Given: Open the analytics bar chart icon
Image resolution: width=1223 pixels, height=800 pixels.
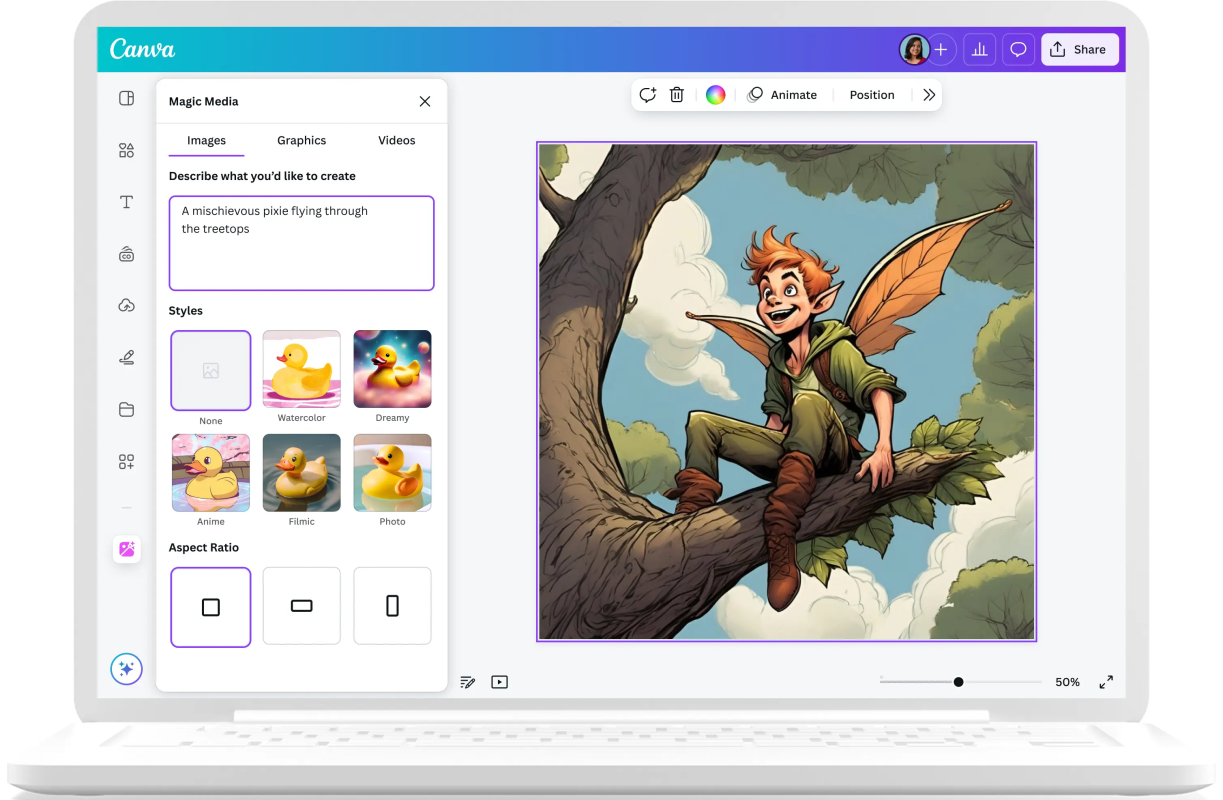Looking at the screenshot, I should click(x=979, y=49).
